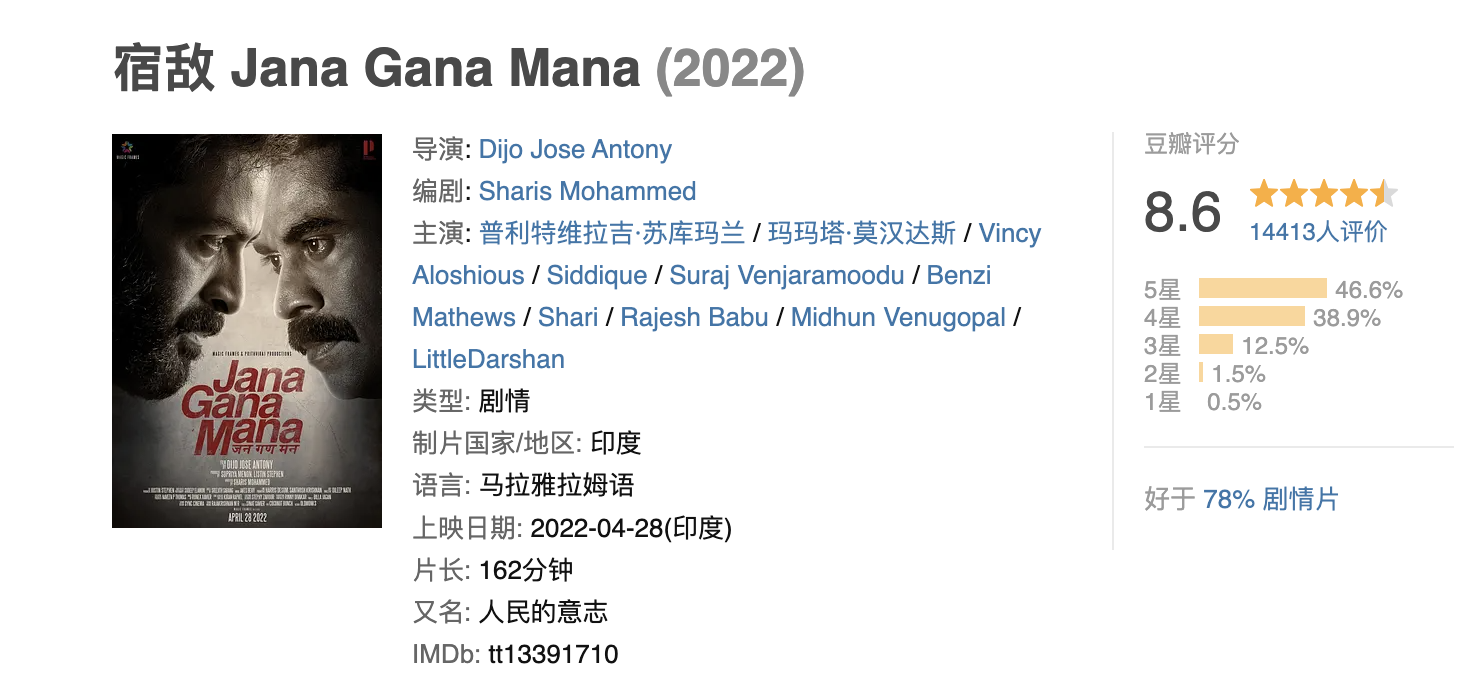Click actor 普利特维拉吉·苏库玛兰 link
This screenshot has width=1484, height=692.
[612, 234]
